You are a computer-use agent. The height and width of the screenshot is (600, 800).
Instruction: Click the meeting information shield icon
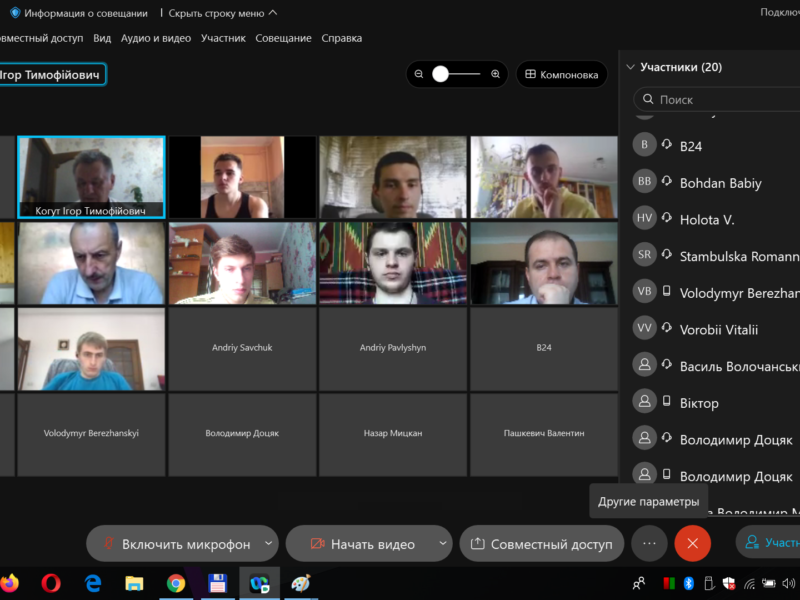(15, 13)
